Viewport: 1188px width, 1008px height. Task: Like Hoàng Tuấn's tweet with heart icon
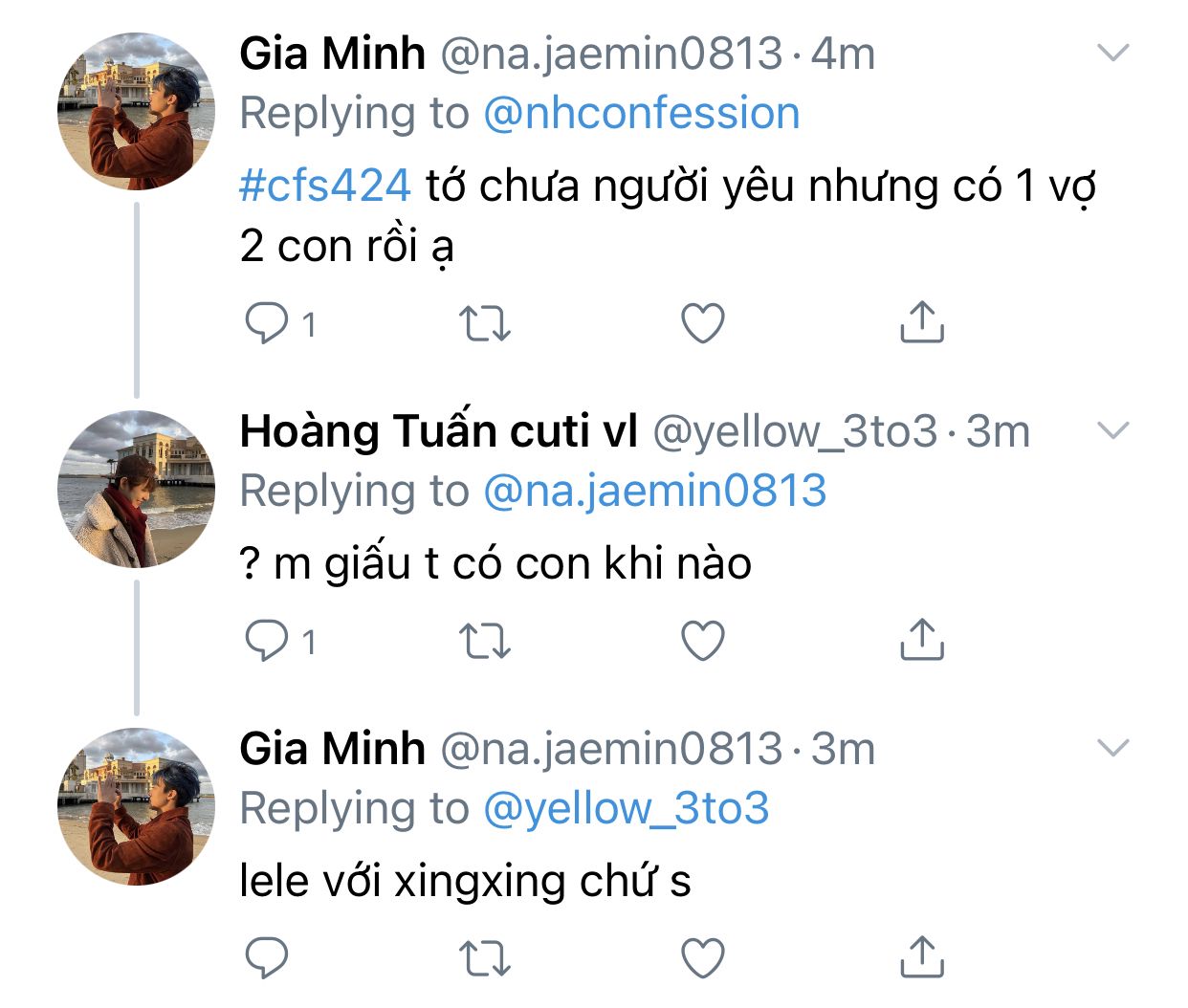[x=703, y=641]
